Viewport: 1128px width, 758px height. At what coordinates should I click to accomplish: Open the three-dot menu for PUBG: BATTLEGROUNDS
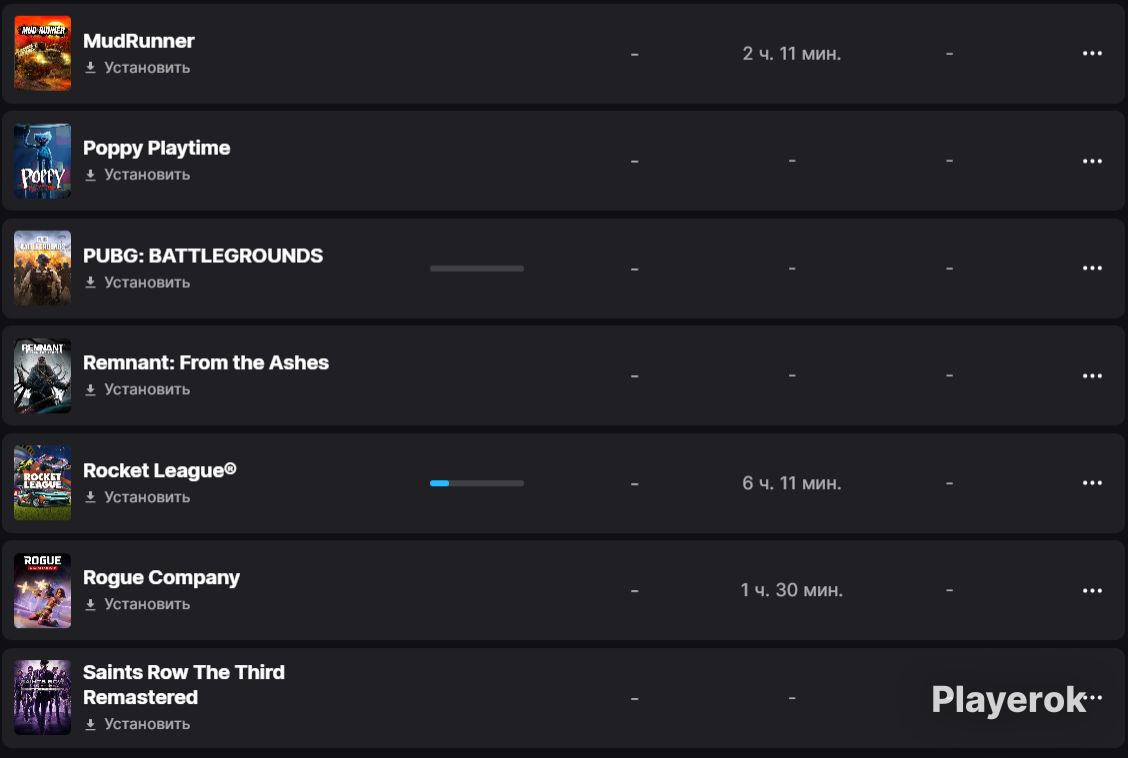(1092, 268)
